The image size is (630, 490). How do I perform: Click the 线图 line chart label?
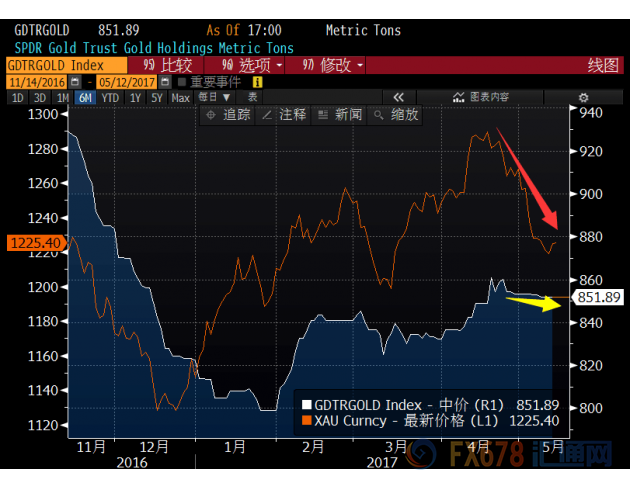coord(603,65)
